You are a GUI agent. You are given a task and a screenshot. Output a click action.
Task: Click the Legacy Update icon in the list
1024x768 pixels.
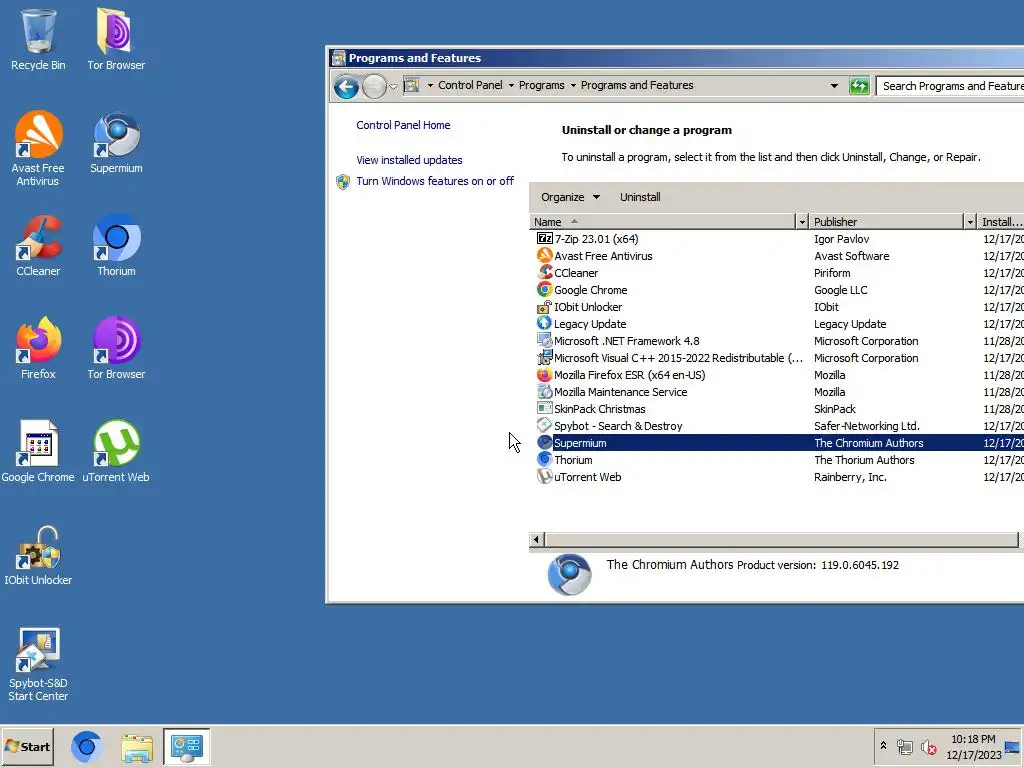coord(544,323)
